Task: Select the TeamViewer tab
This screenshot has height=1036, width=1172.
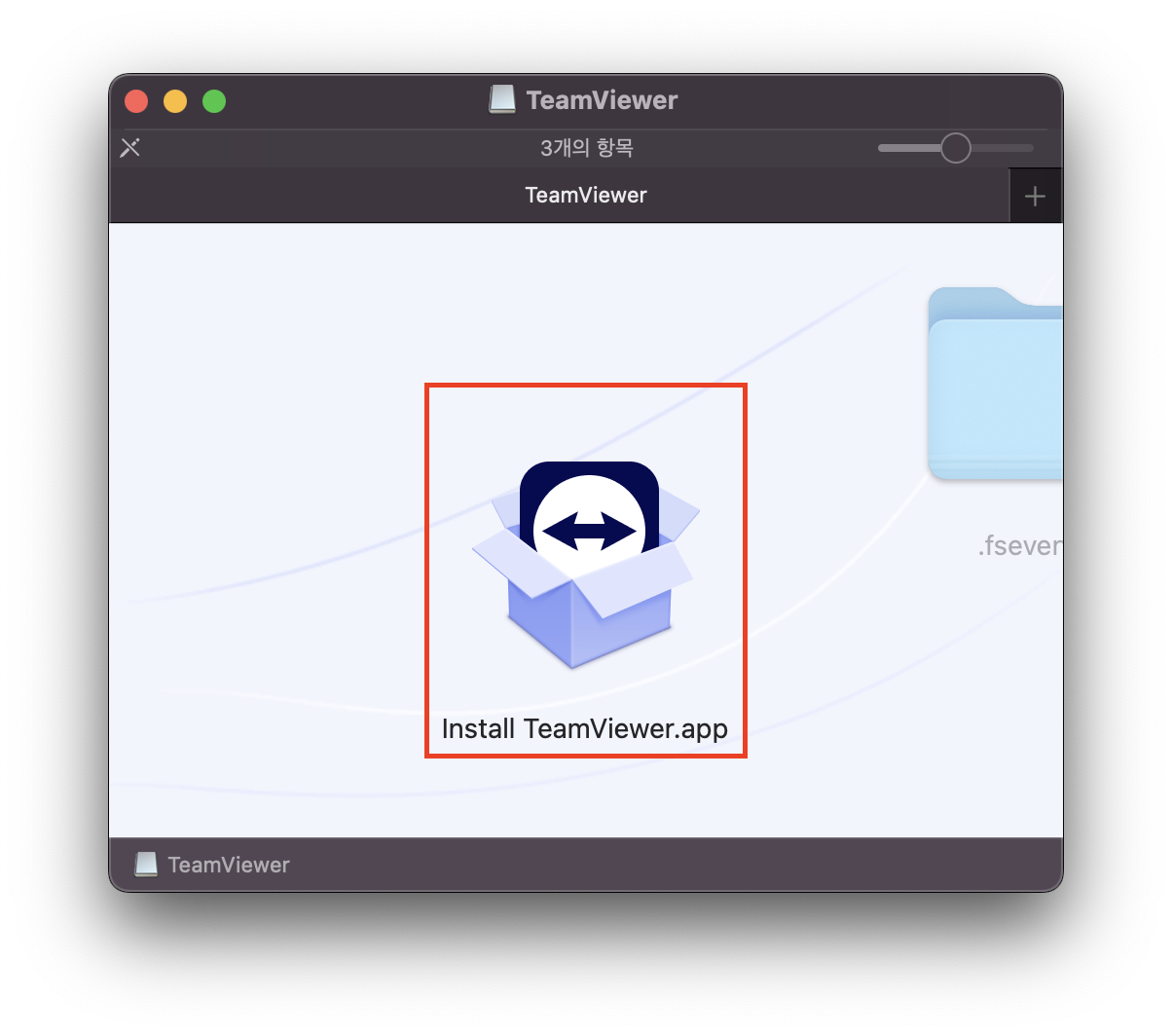Action: pyautogui.click(x=560, y=196)
